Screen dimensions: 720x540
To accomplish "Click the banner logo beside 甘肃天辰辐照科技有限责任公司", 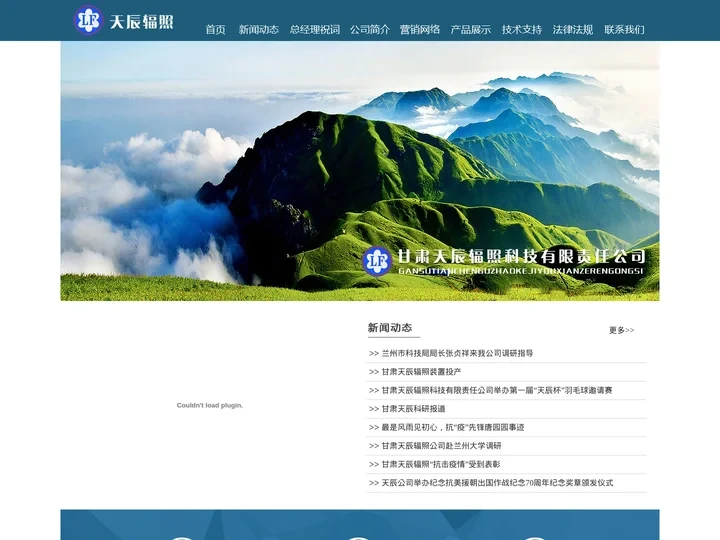I will (377, 261).
